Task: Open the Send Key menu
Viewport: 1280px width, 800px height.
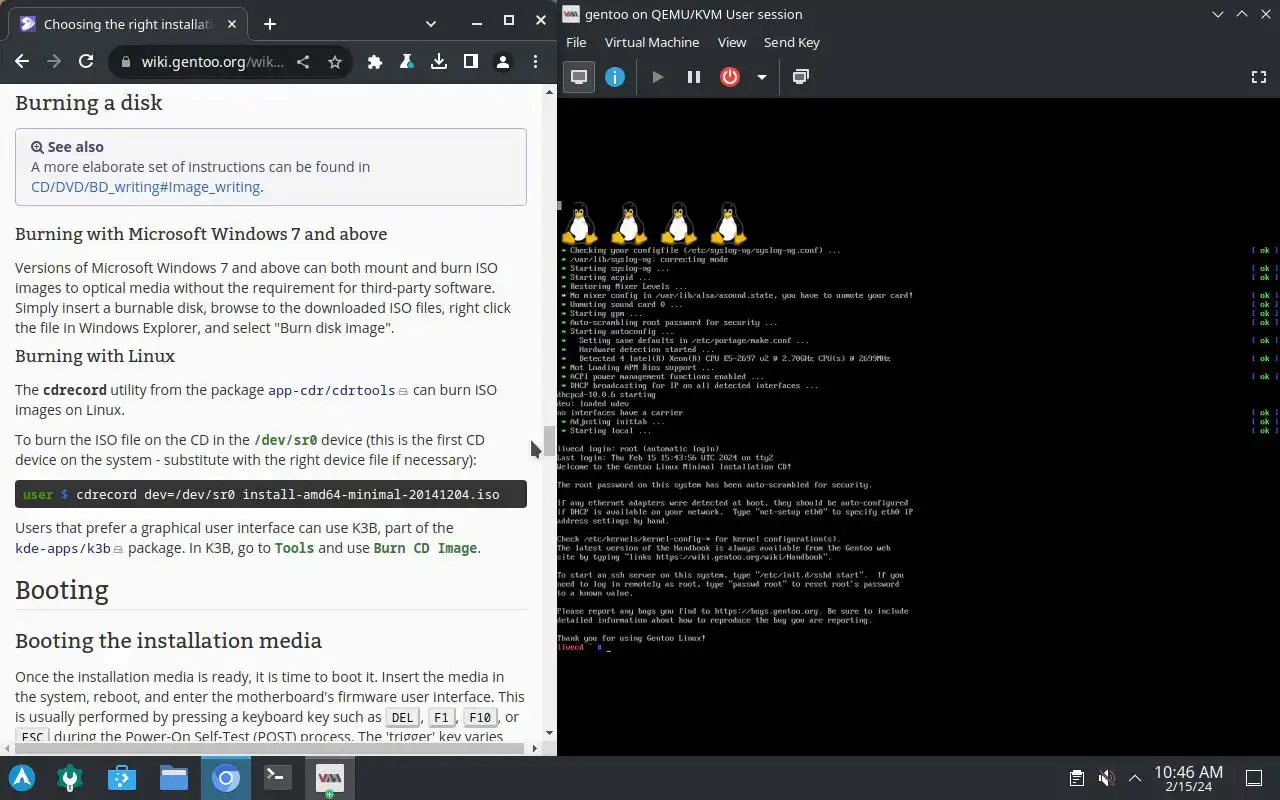Action: click(x=792, y=42)
